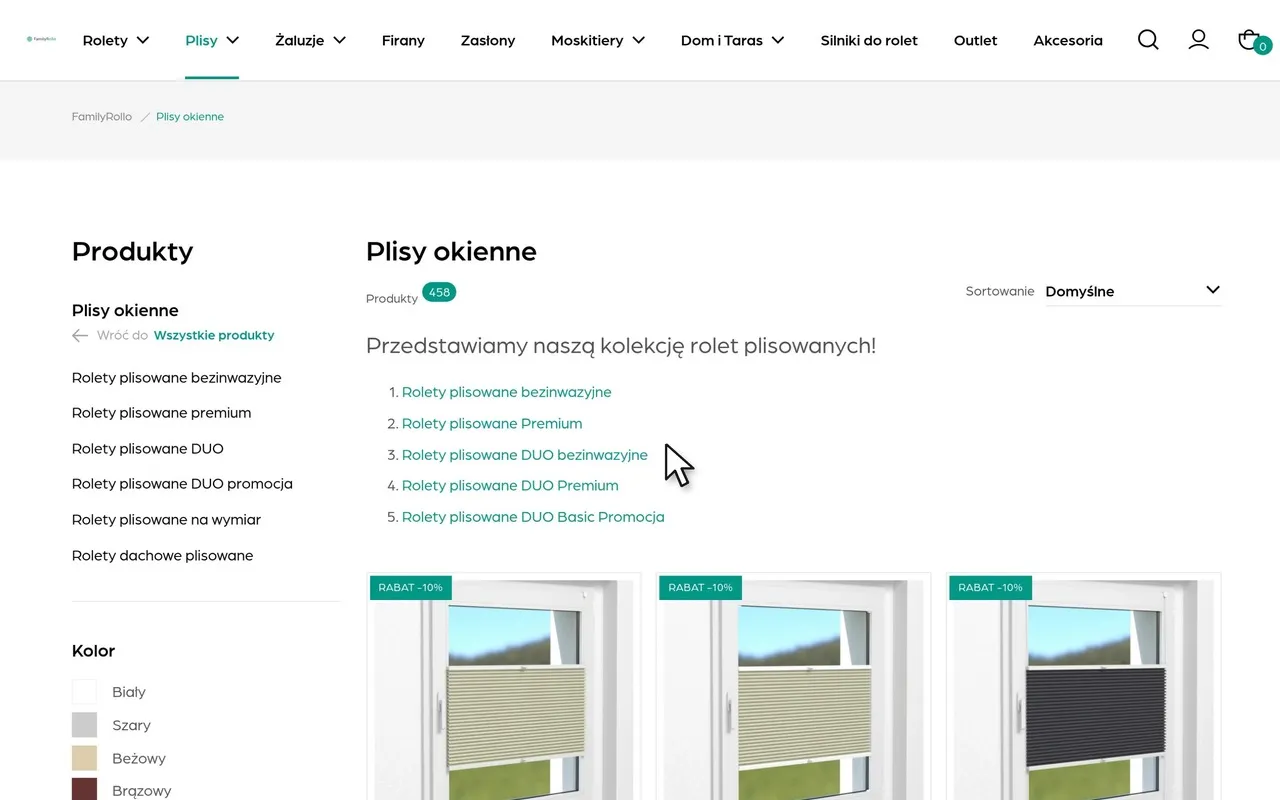Expand the Moskitiery menu chevron
The width and height of the screenshot is (1280, 800).
(639, 40)
